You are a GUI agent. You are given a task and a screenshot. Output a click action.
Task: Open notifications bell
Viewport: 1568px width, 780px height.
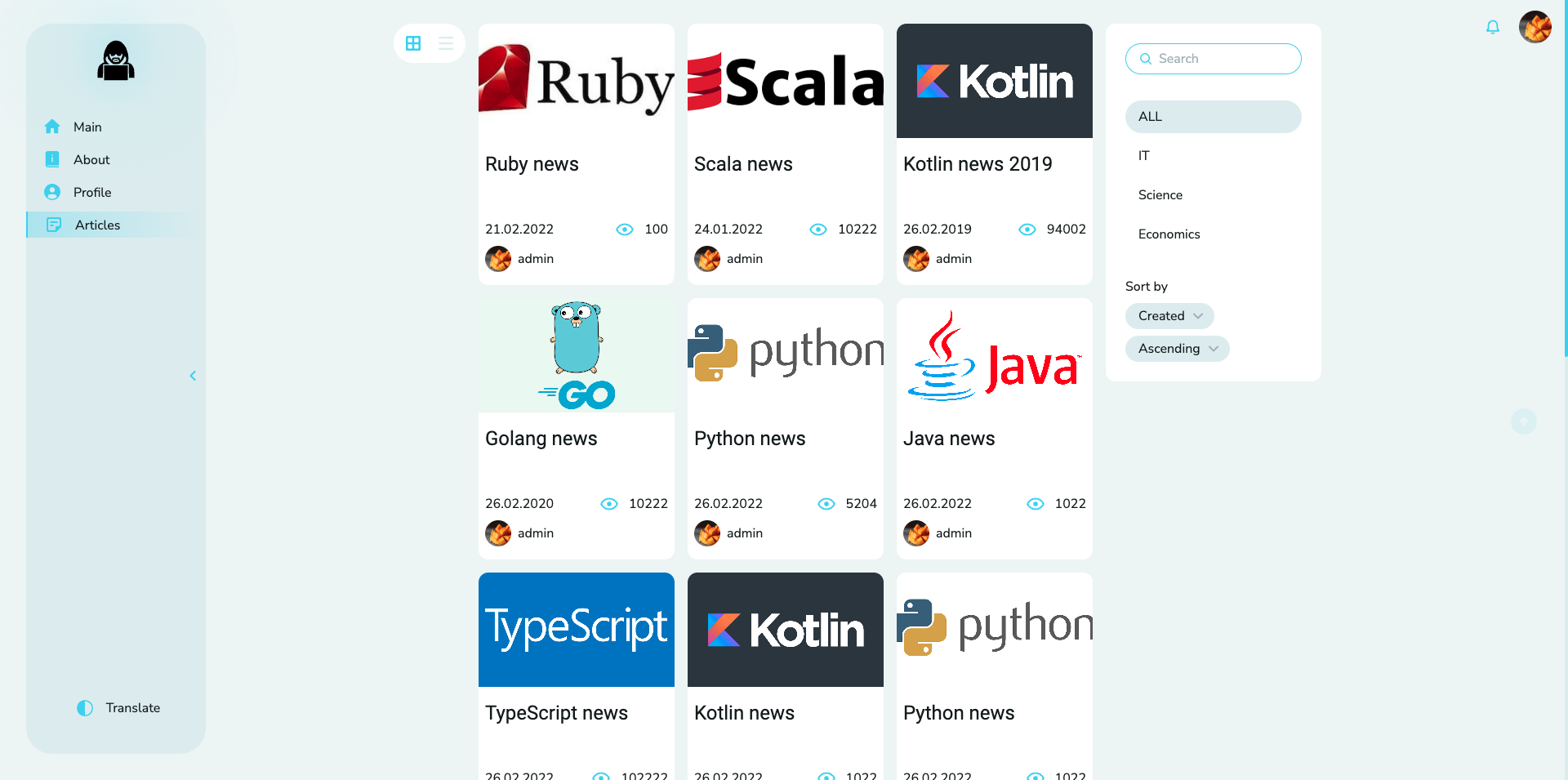click(x=1493, y=27)
